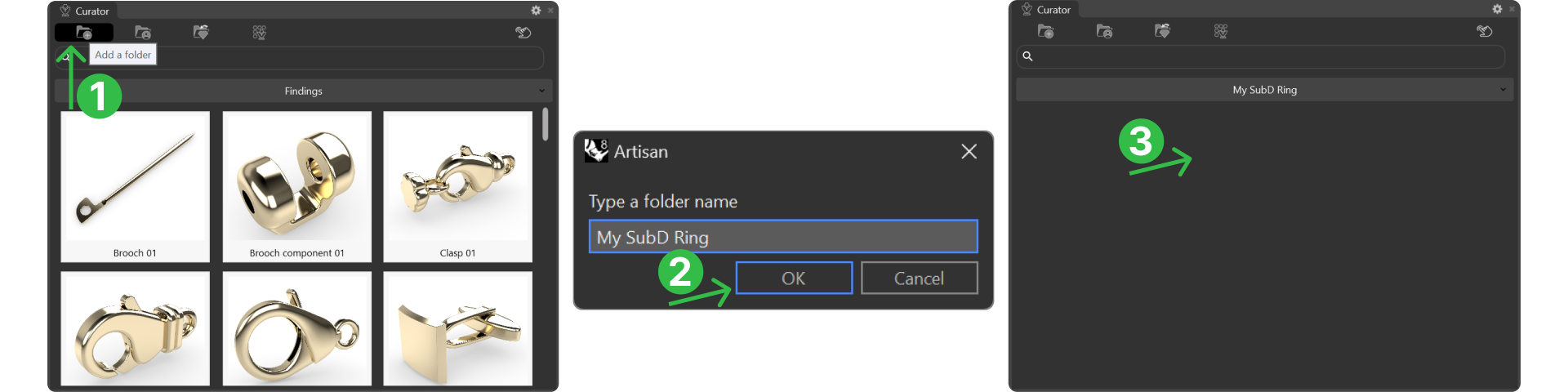This screenshot has height=392, width=1568.
Task: Click the hand pointer icon in left Curator panel
Action: click(523, 33)
